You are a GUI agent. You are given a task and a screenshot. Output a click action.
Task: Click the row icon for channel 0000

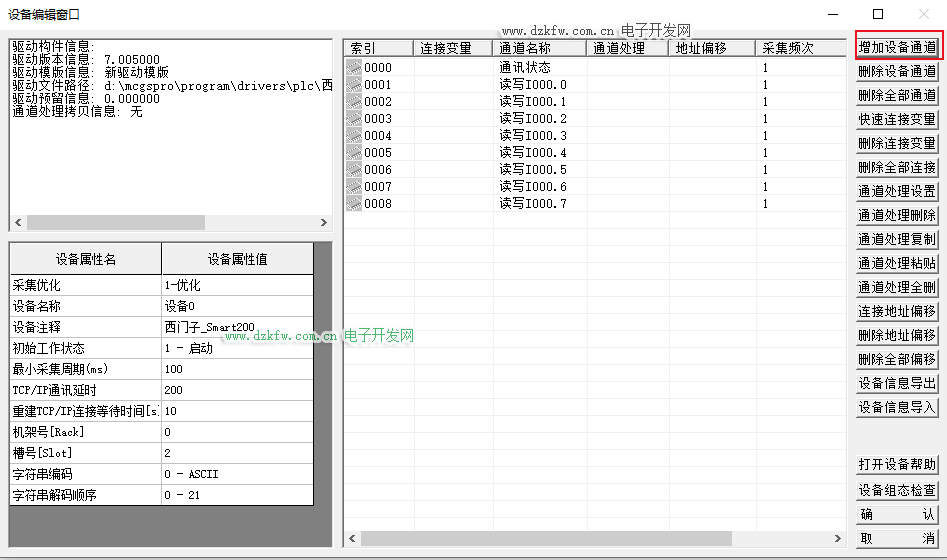coord(353,68)
